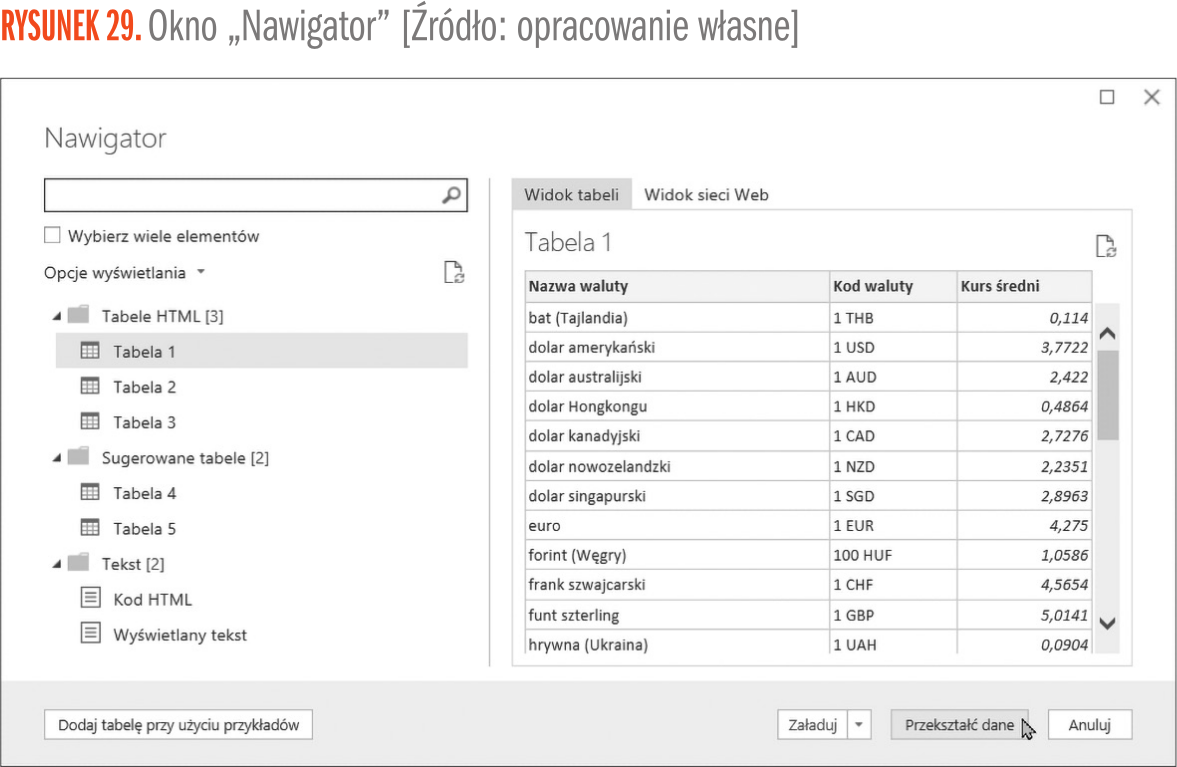Enable the Wybierz wiele elementów checkbox
The height and width of the screenshot is (767, 1177).
53,236
